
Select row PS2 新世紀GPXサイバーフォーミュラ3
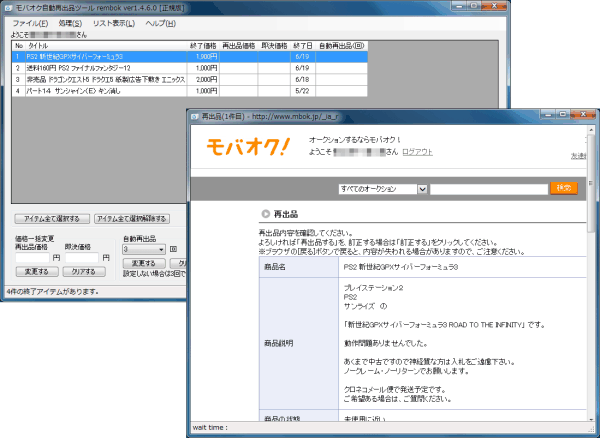click(x=190, y=57)
